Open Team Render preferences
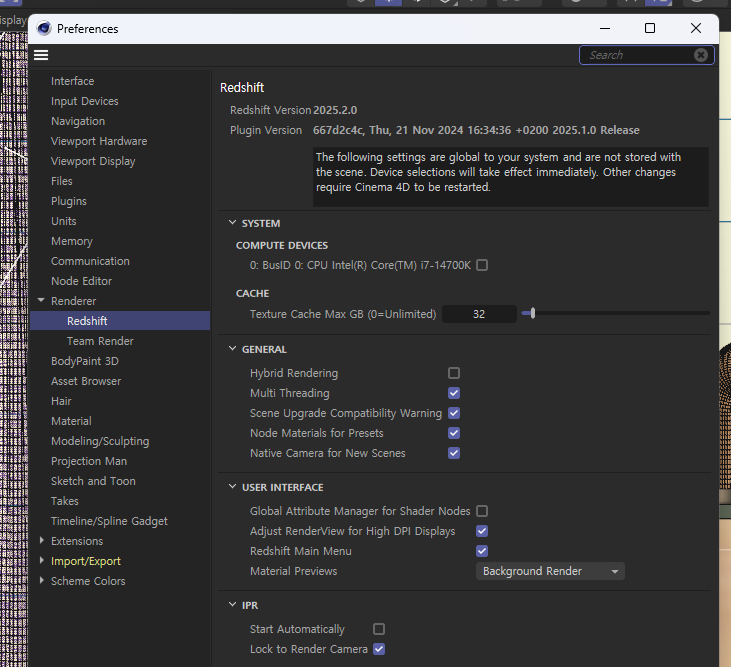 [100, 341]
